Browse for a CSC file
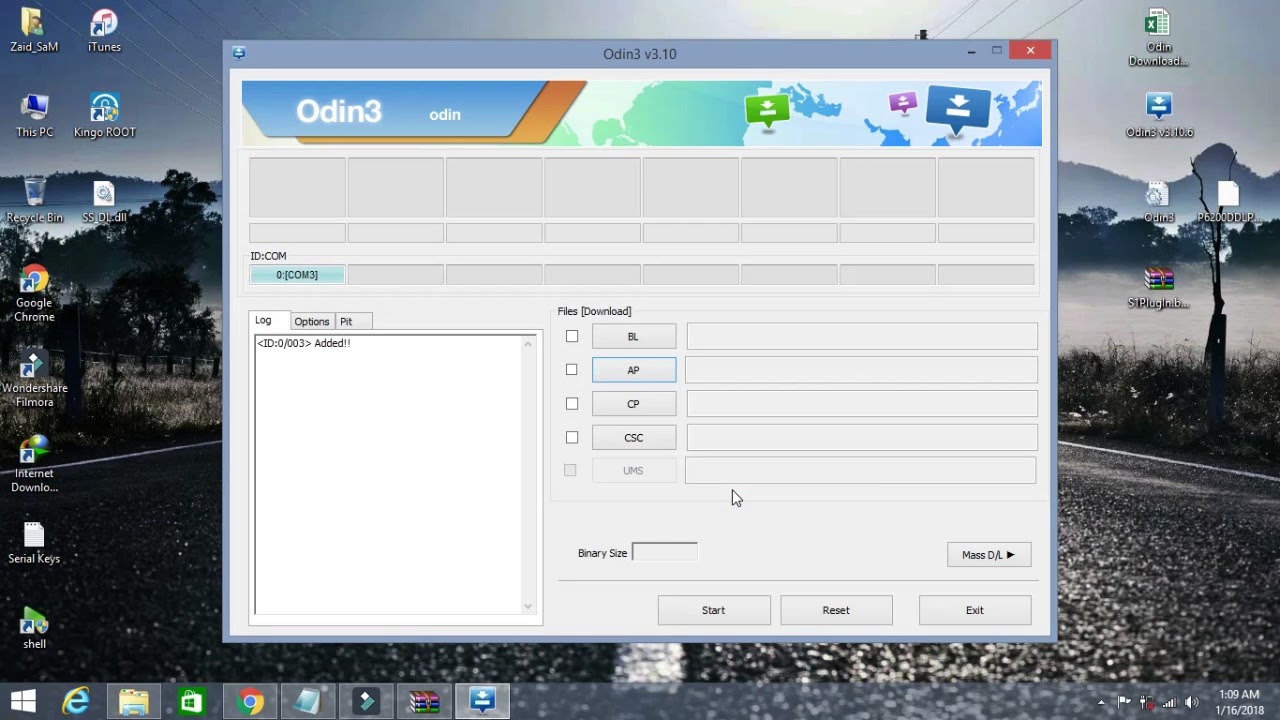Viewport: 1280px width, 720px height. click(x=634, y=437)
